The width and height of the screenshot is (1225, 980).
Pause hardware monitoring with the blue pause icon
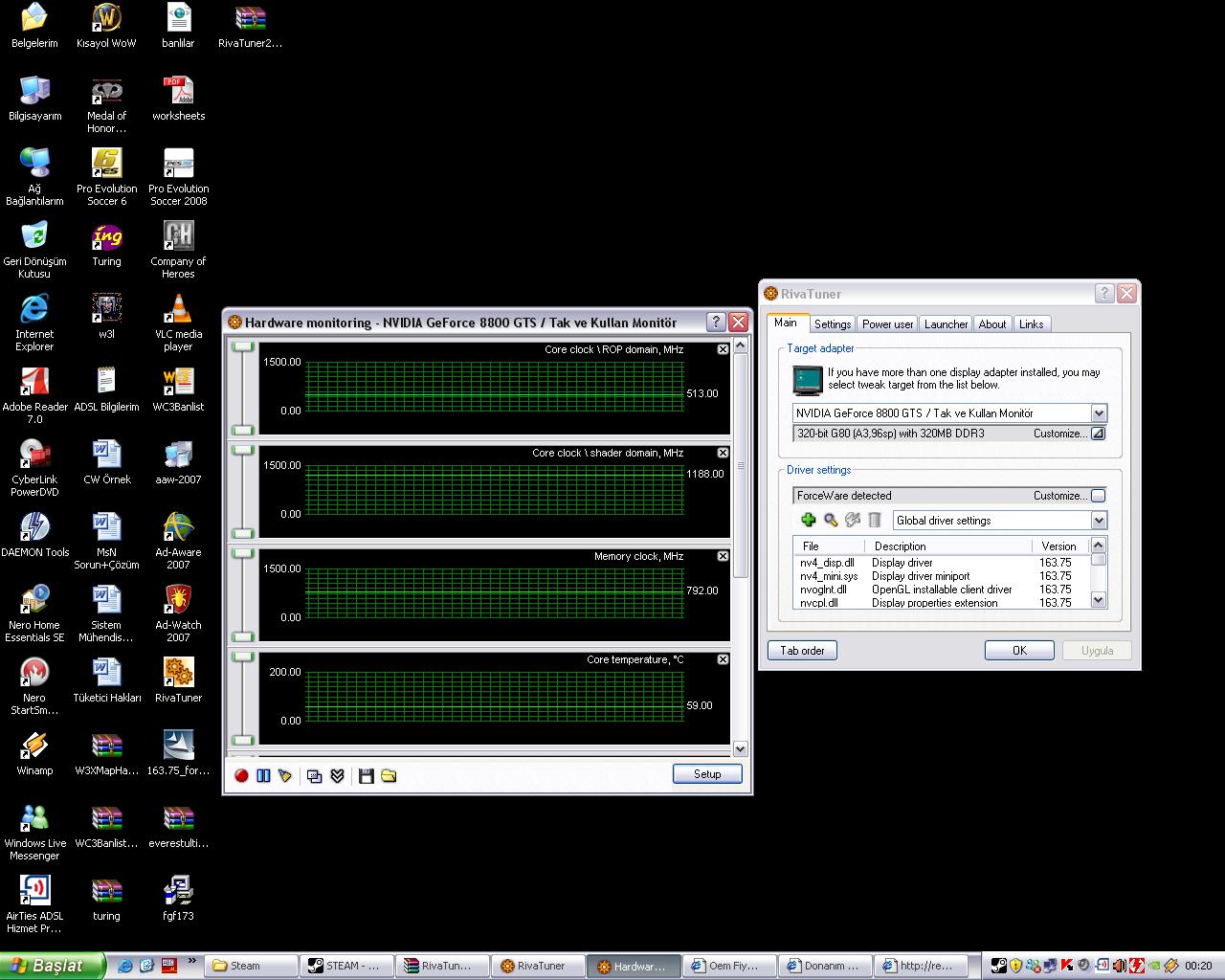(263, 775)
